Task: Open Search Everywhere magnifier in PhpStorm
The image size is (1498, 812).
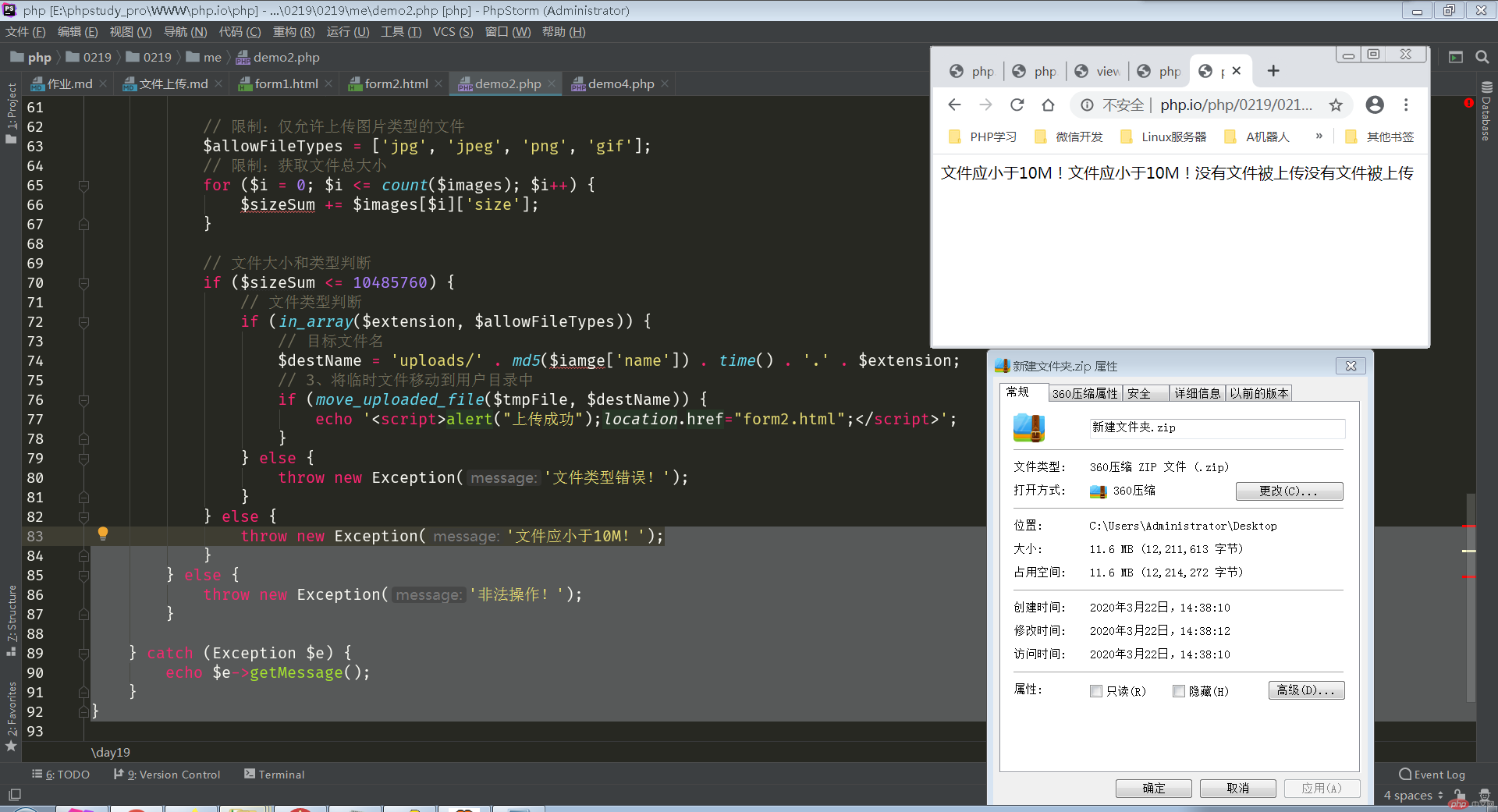Action: click(1482, 57)
